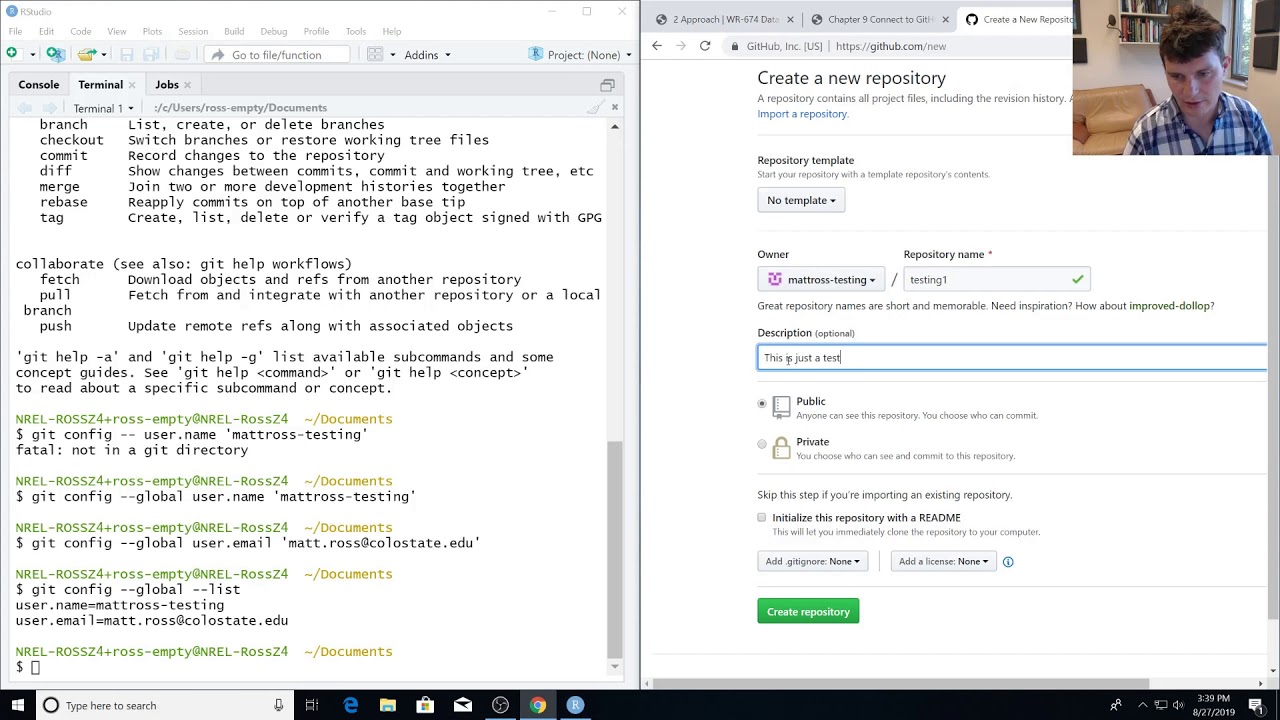The height and width of the screenshot is (720, 1280).
Task: Open the Owner mattross-testing dropdown
Action: (x=821, y=280)
